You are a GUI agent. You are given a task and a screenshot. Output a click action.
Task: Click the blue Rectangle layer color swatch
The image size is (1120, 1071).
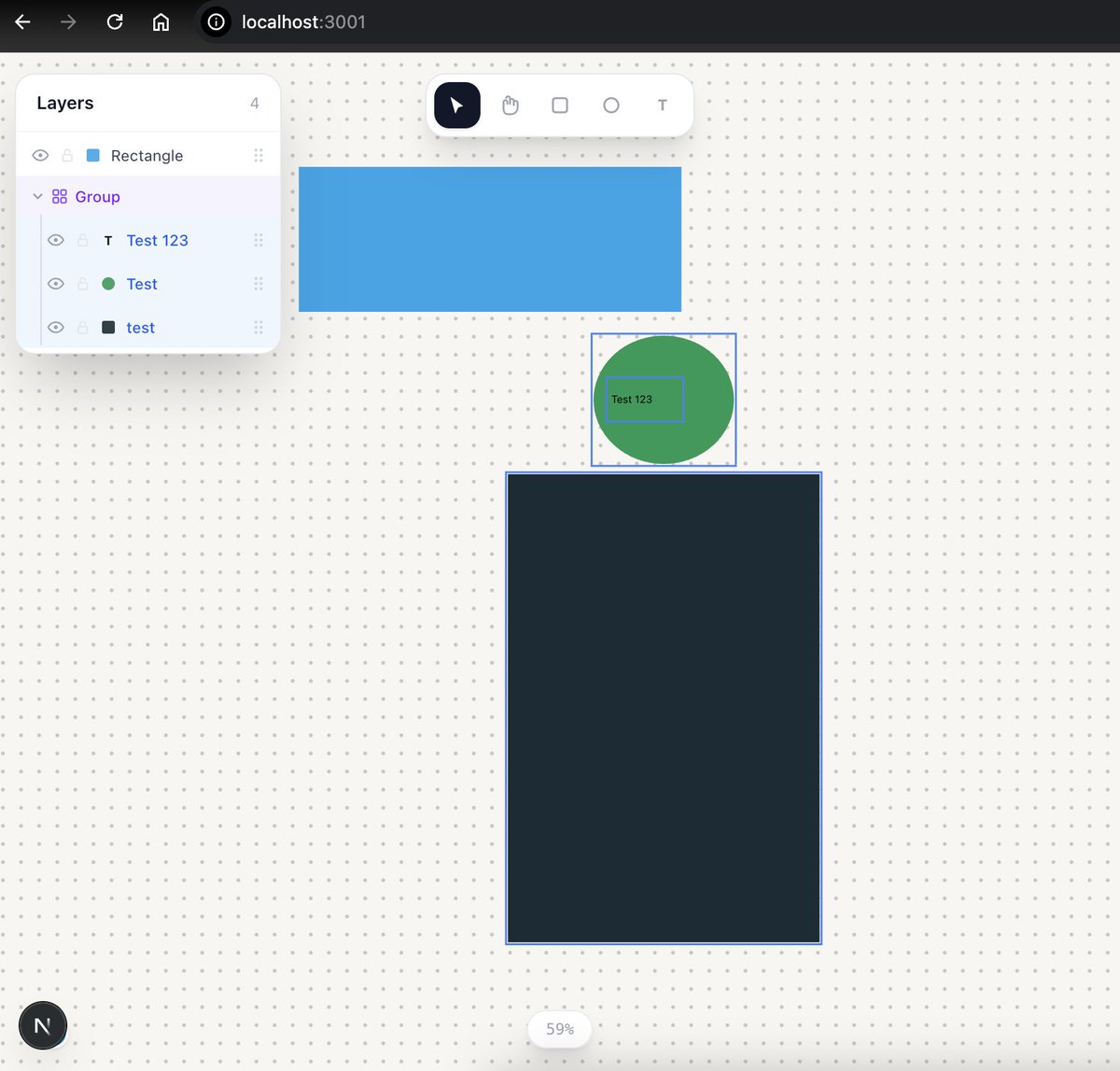tap(93, 155)
